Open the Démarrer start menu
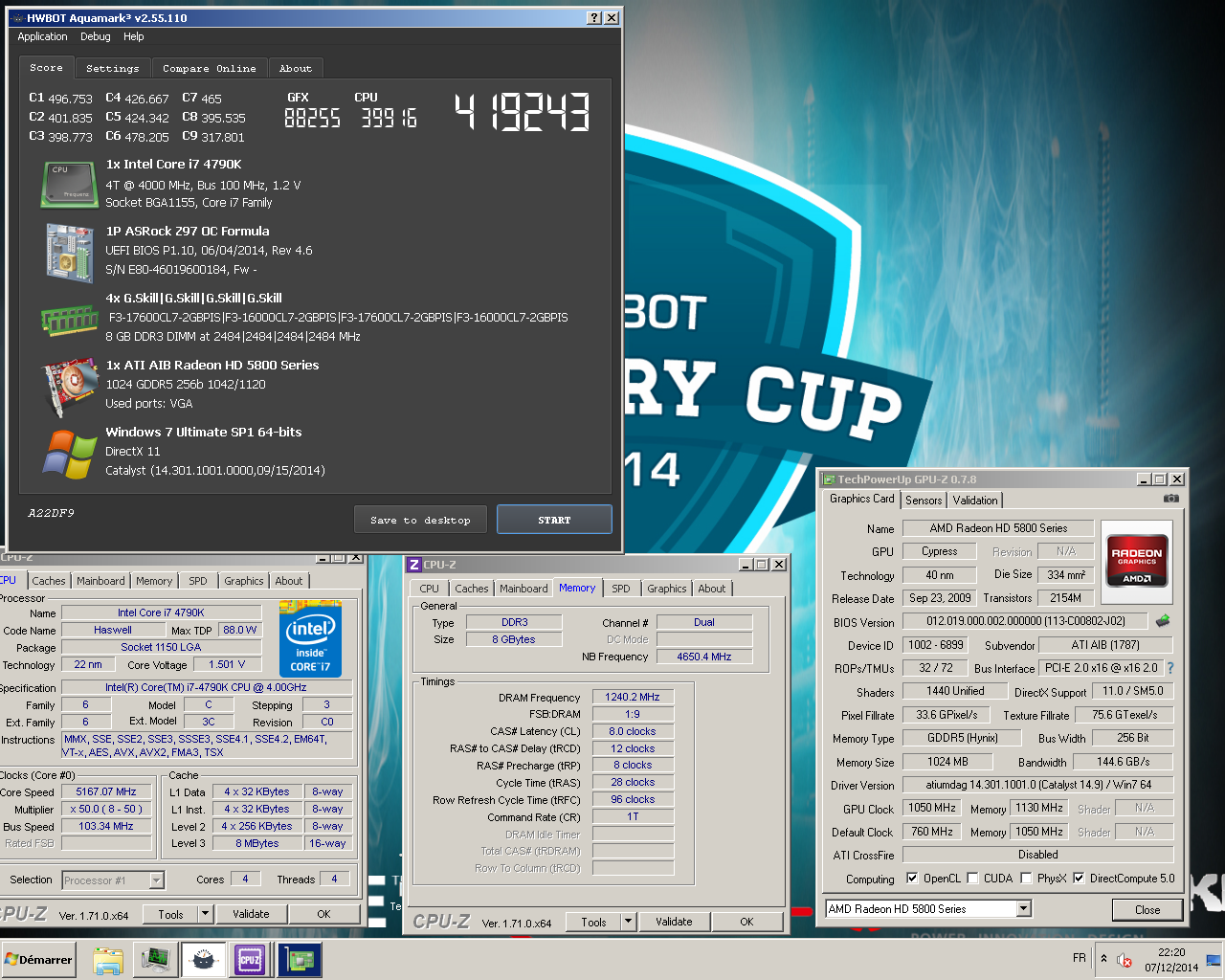Screen dimensions: 1225x980 (x=38, y=960)
